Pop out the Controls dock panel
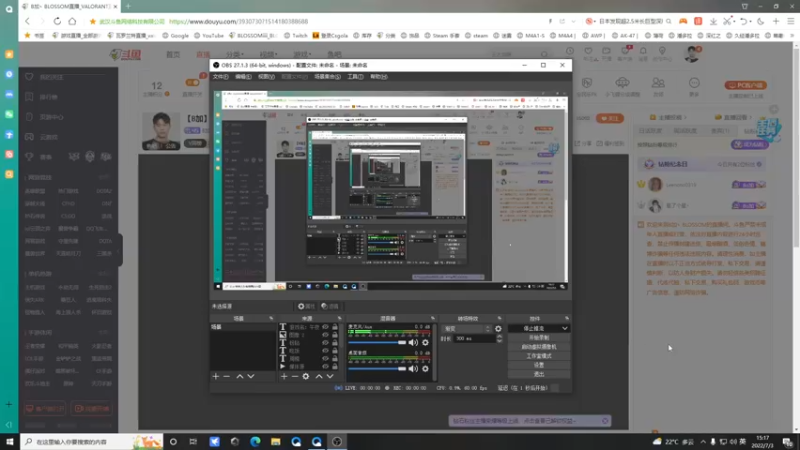 pyautogui.click(x=566, y=318)
